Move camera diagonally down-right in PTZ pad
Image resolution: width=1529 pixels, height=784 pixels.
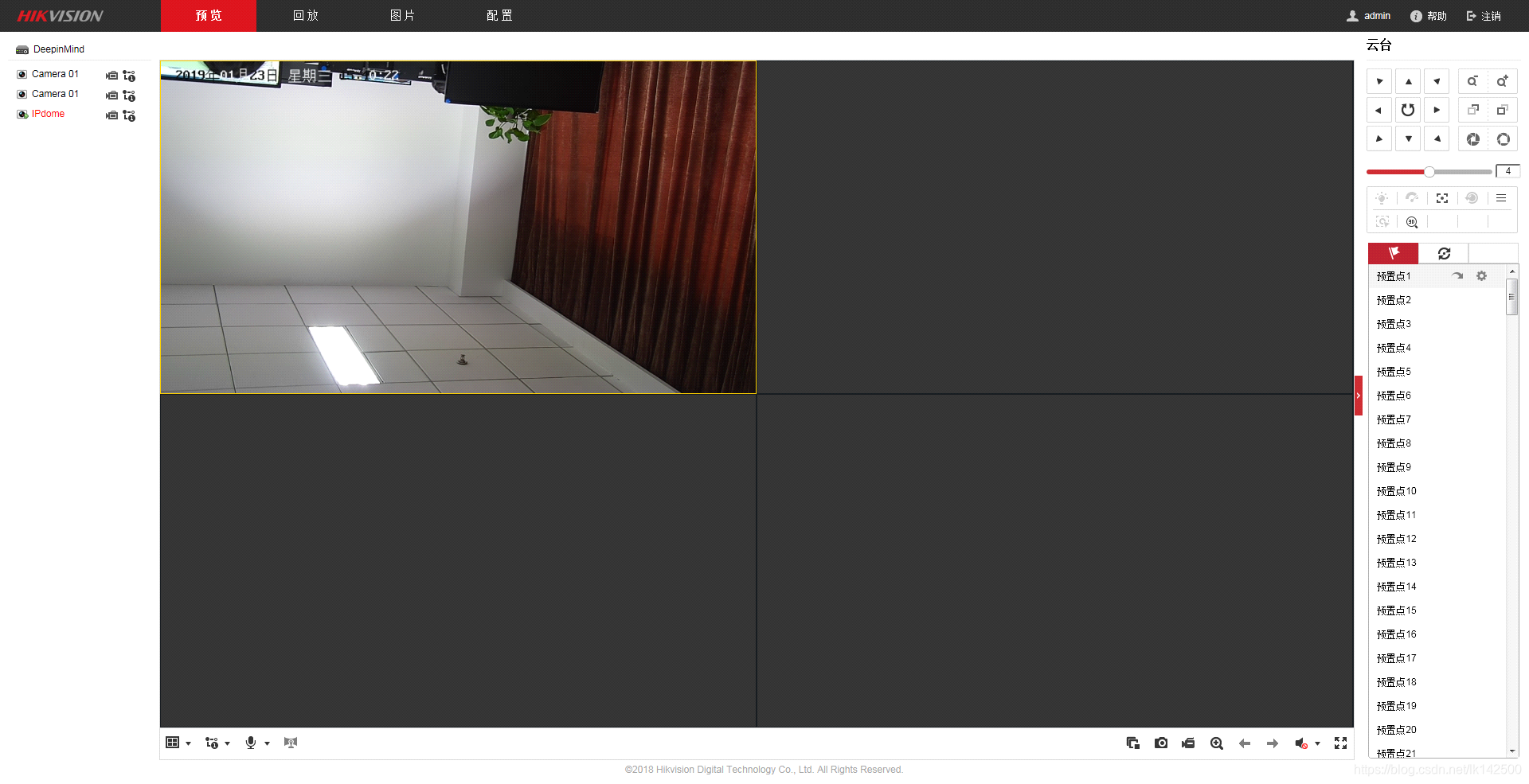click(x=1437, y=138)
